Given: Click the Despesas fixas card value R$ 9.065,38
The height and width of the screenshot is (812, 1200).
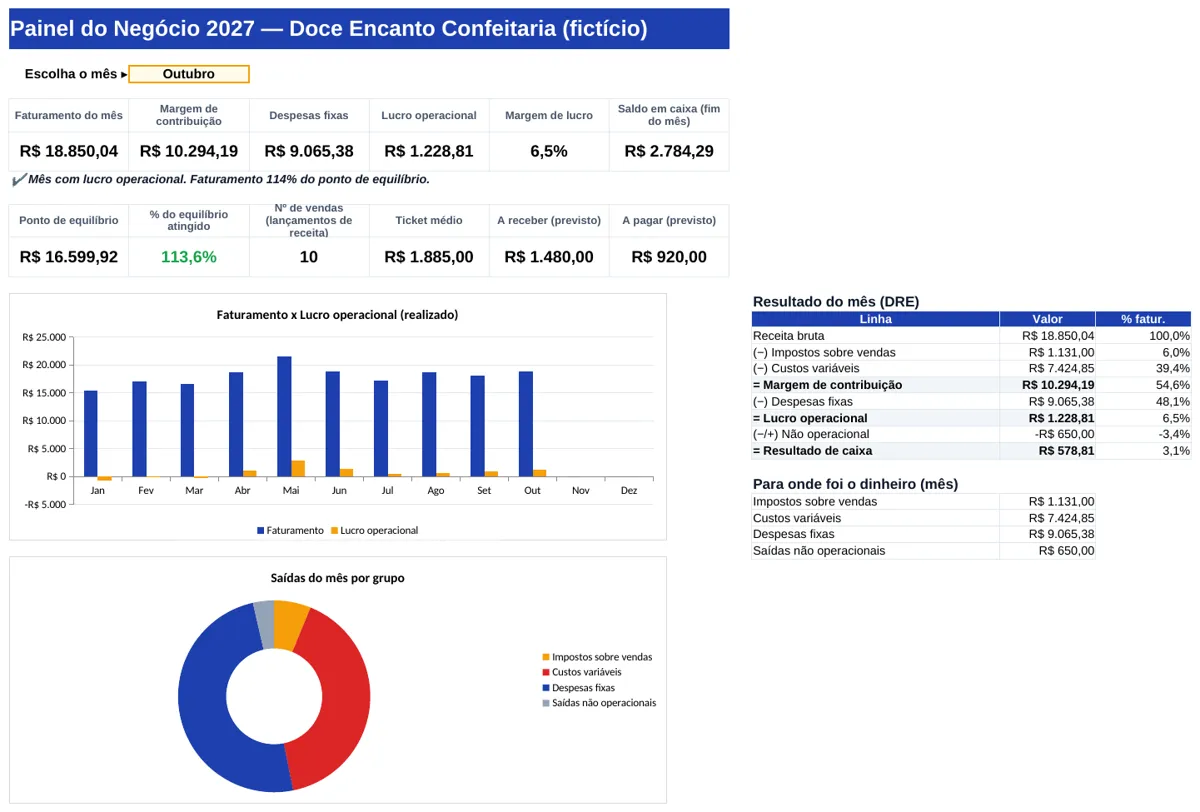Looking at the screenshot, I should click(x=309, y=151).
